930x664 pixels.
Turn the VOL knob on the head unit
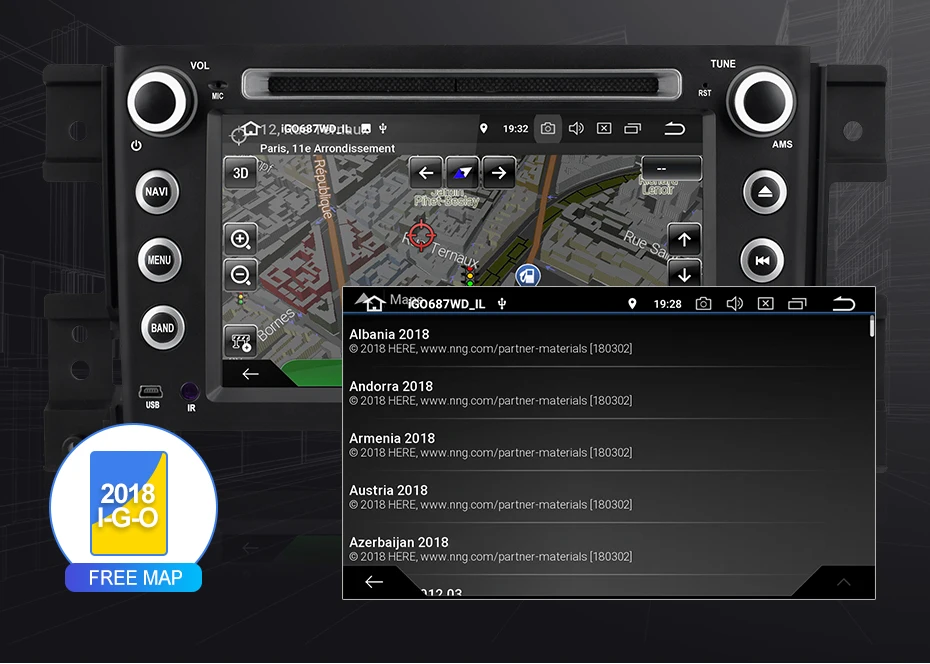click(160, 102)
